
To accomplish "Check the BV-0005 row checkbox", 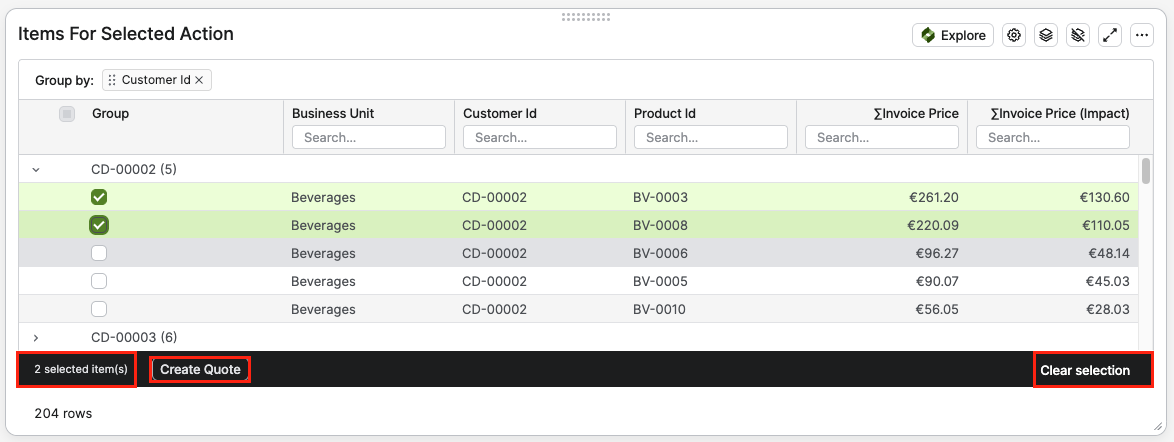I will point(99,281).
